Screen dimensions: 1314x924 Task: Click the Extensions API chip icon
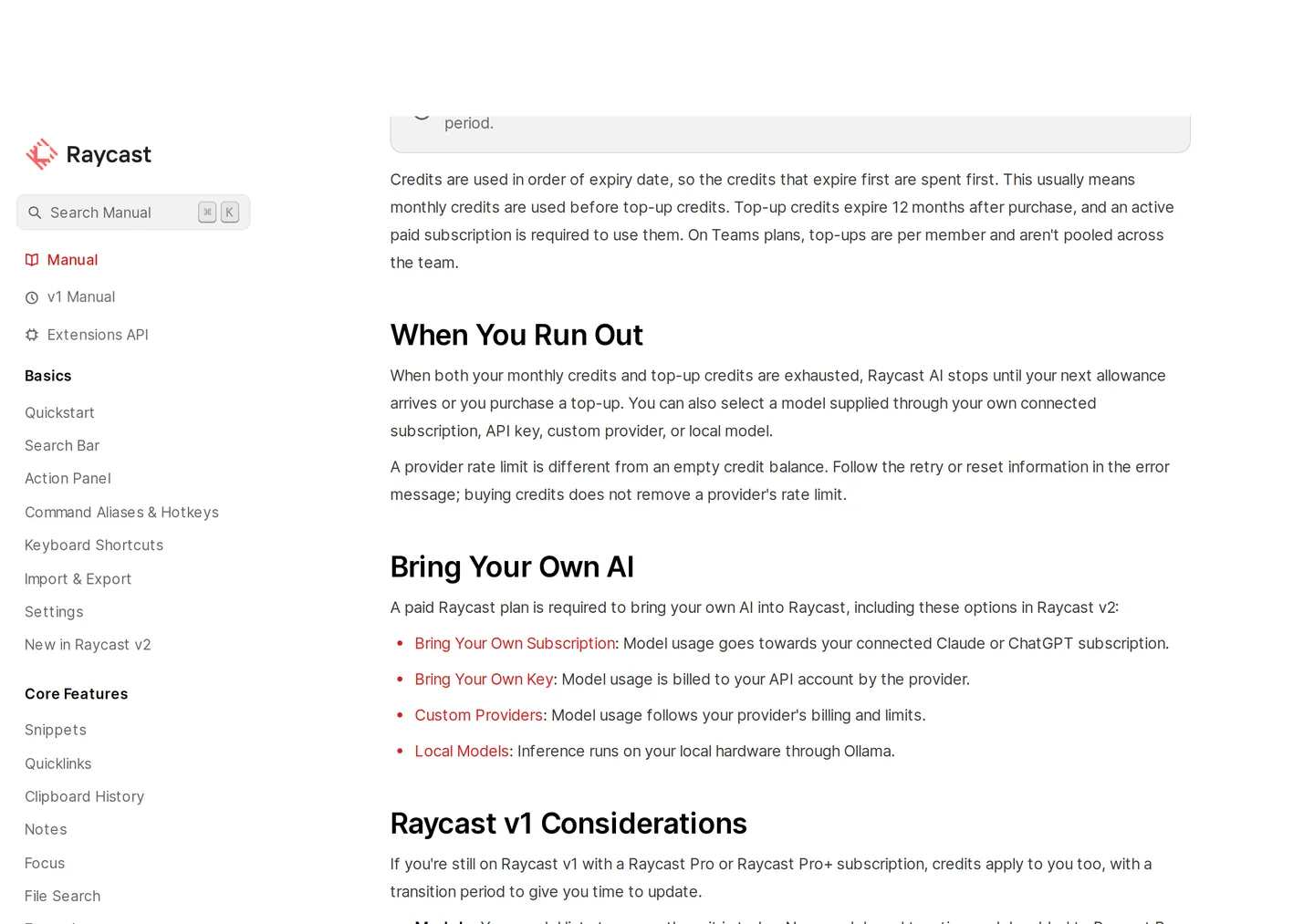pos(32,335)
